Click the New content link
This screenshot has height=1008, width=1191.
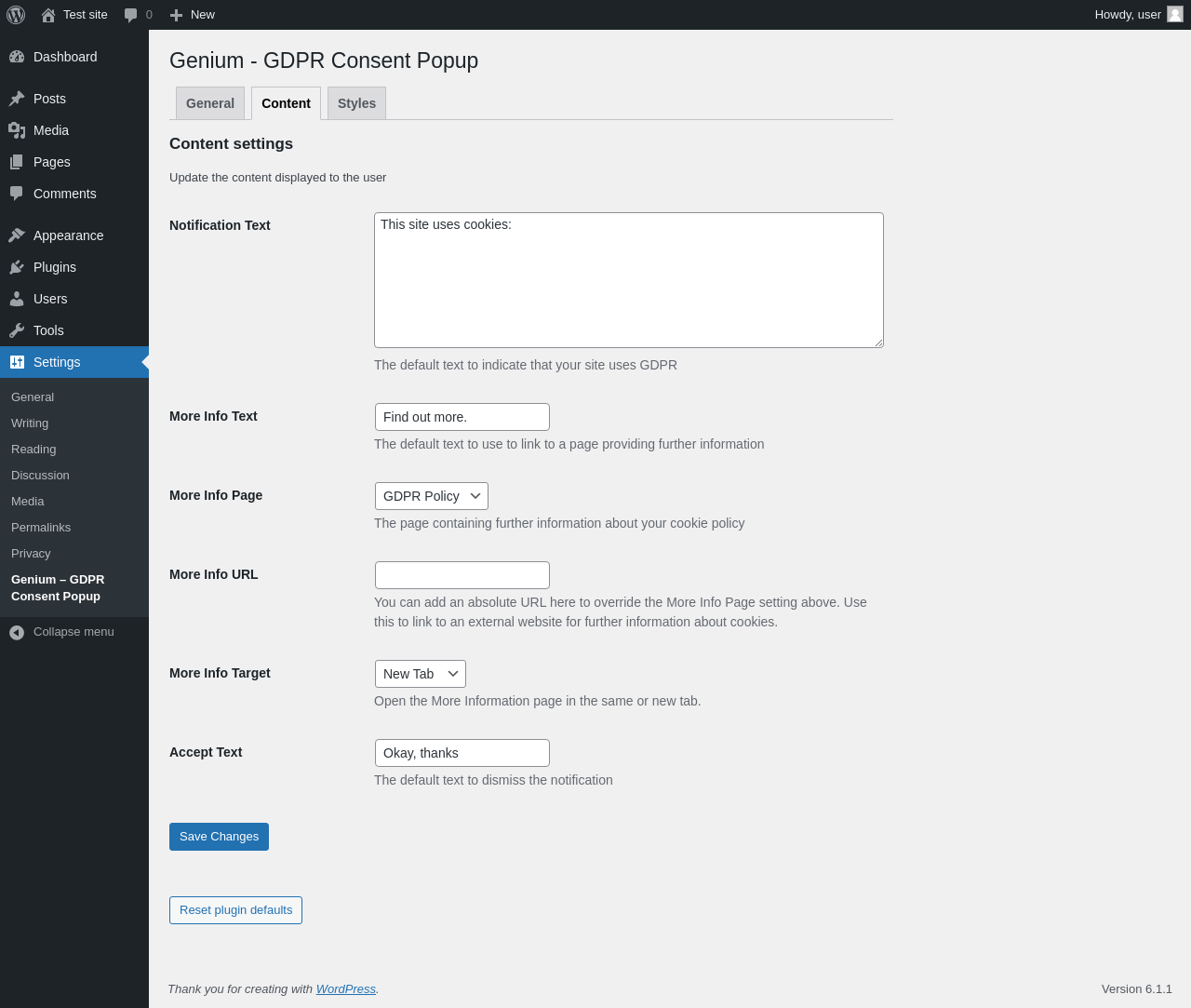203,15
